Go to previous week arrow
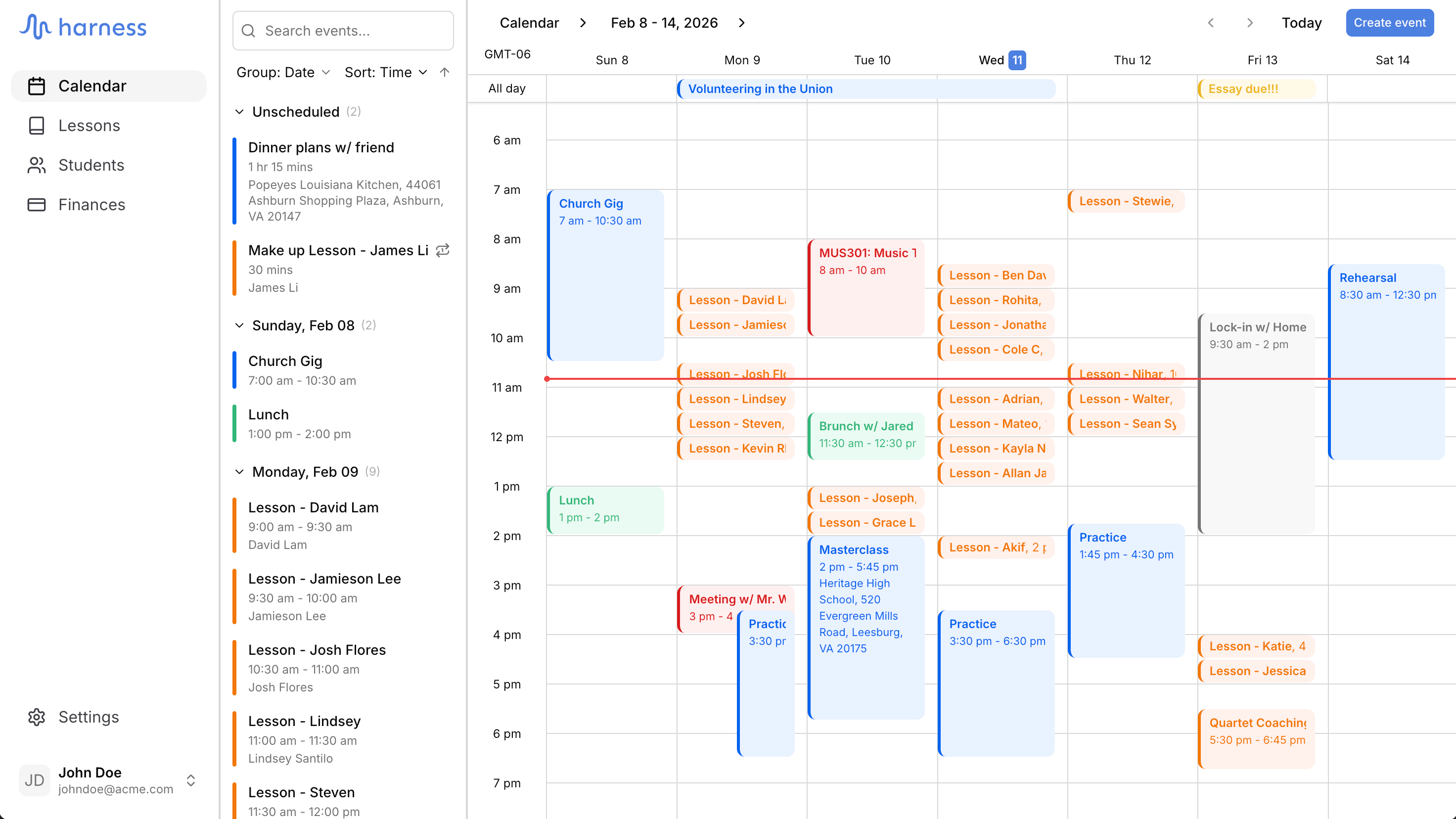Image resolution: width=1456 pixels, height=819 pixels. (x=1211, y=23)
